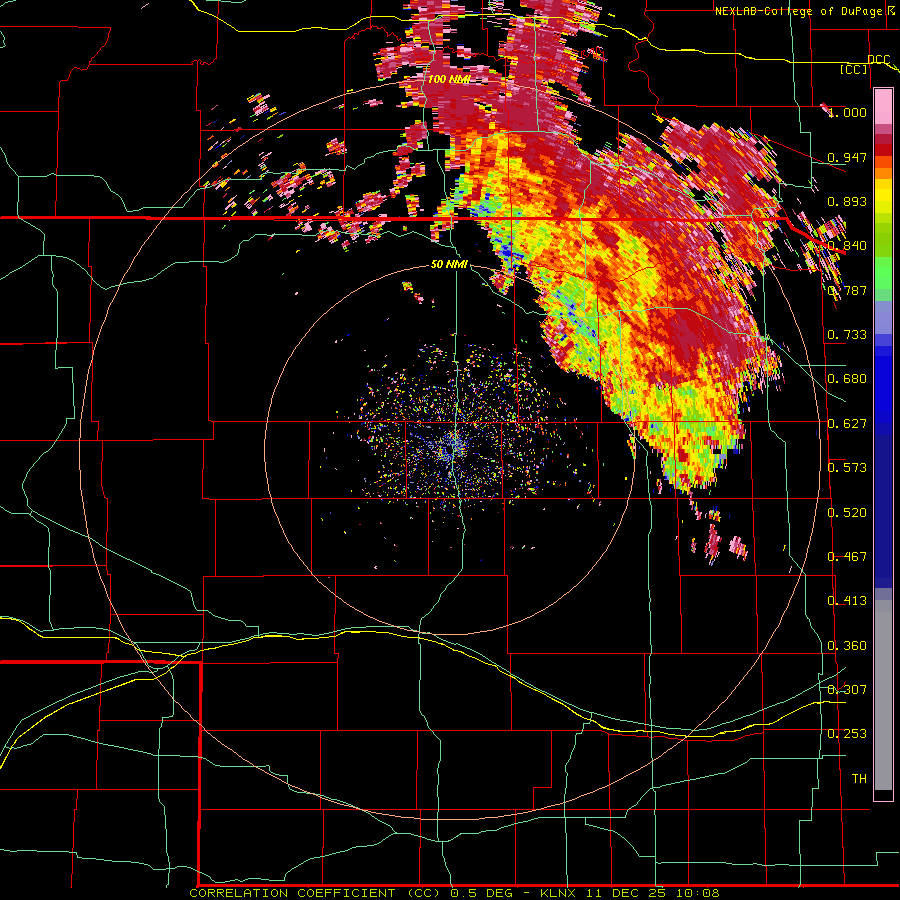The width and height of the screenshot is (900, 900).
Task: Select the 0.307 scale value
Action: [x=847, y=689]
